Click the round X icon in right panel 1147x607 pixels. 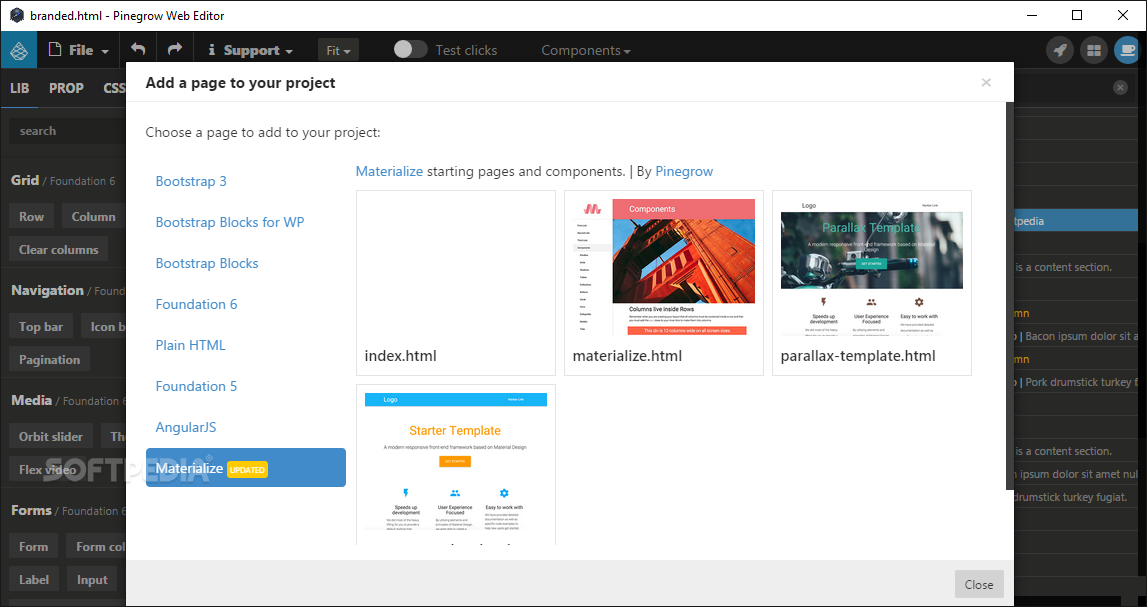1120,88
